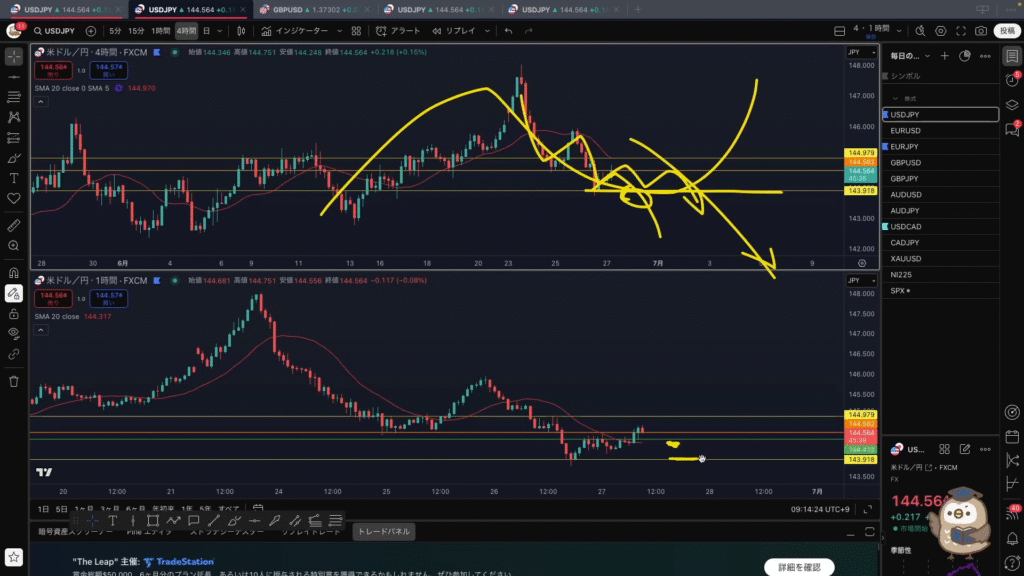
Task: Open a new browser tab with plus
Action: coord(638,9)
